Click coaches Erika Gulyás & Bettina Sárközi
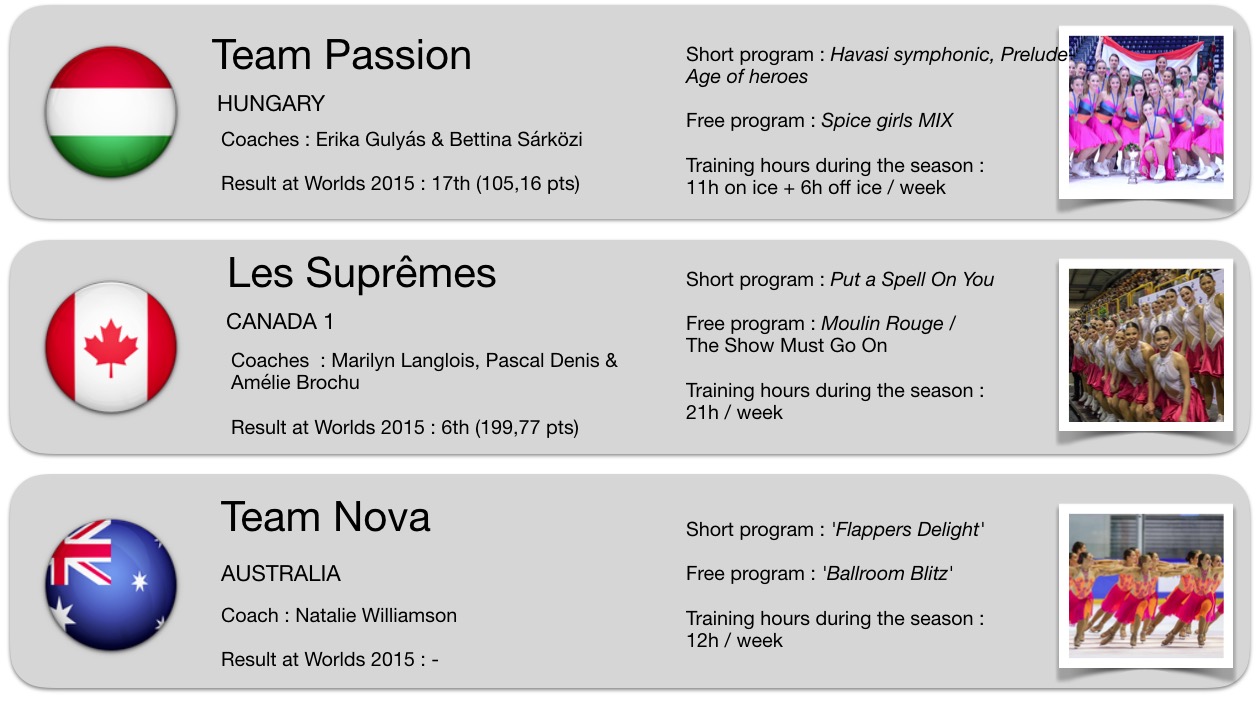 tap(449, 140)
